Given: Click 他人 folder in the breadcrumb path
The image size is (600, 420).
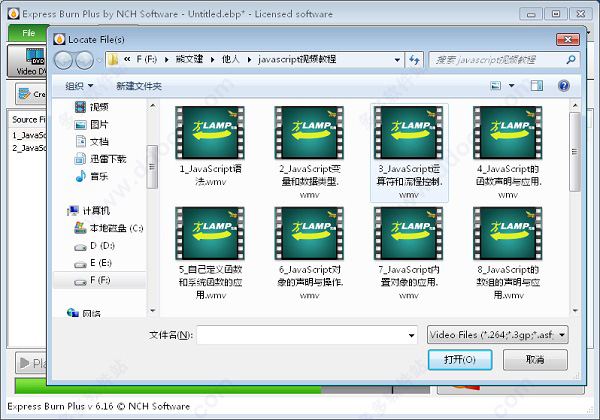Looking at the screenshot, I should pos(231,59).
